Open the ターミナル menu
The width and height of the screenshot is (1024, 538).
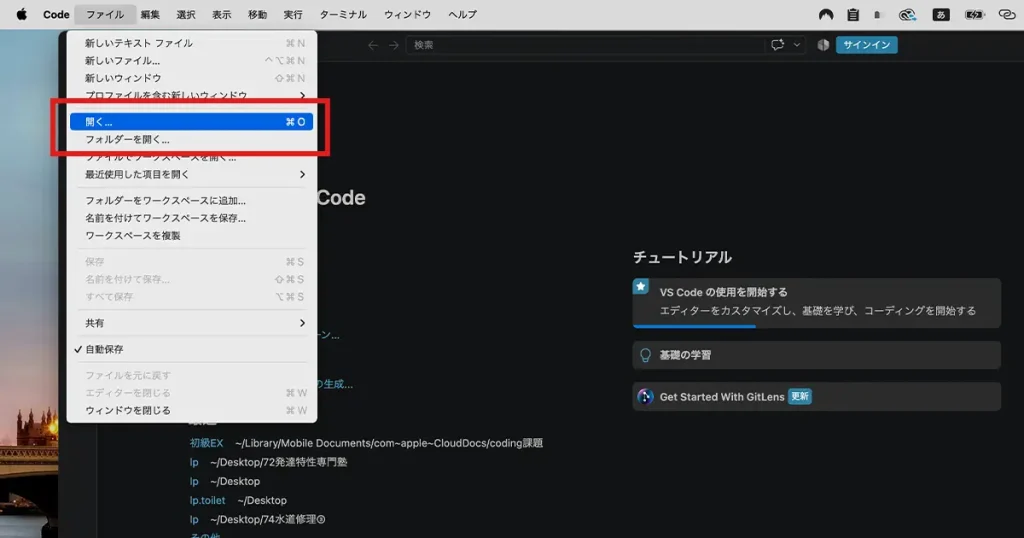343,14
